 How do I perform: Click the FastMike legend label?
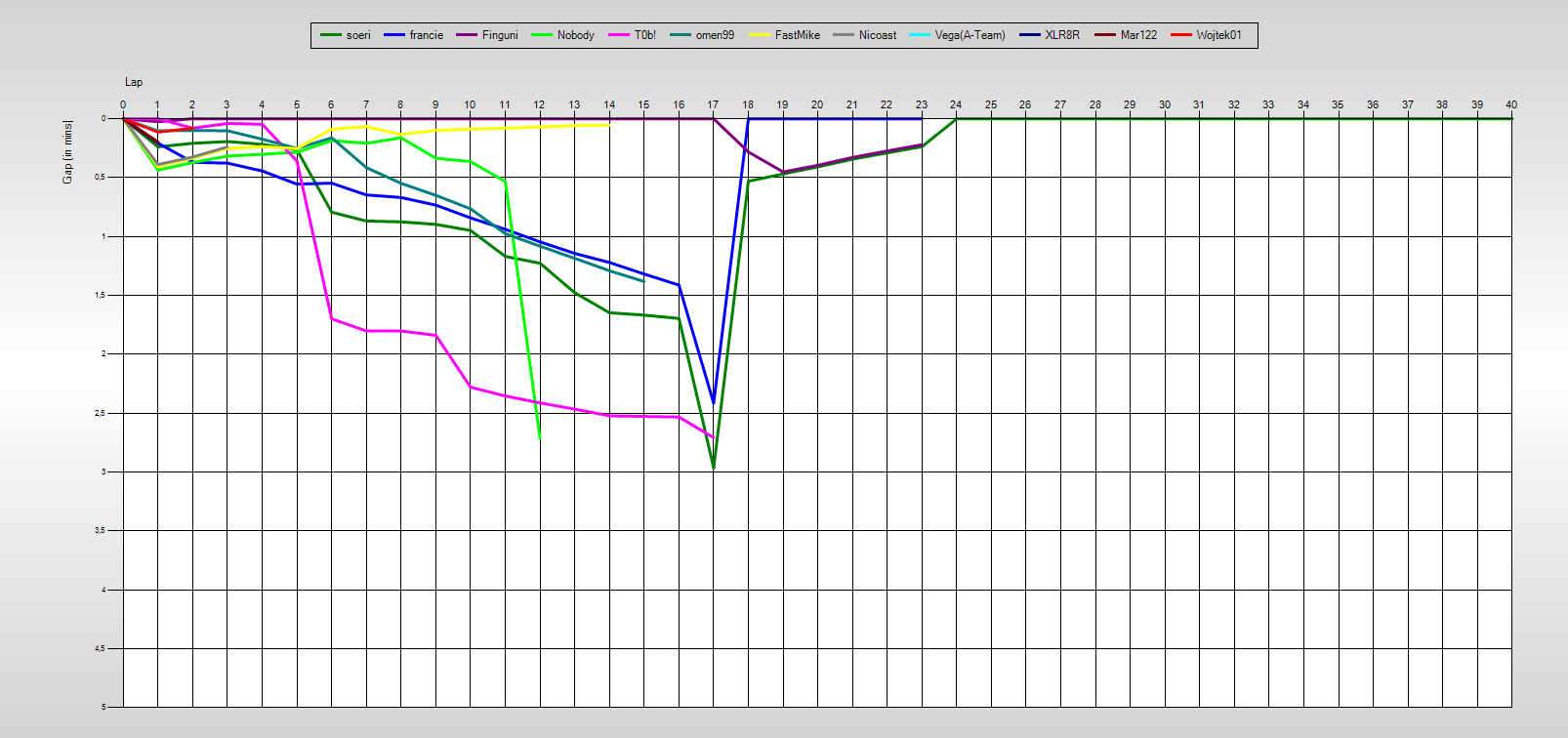(x=798, y=35)
